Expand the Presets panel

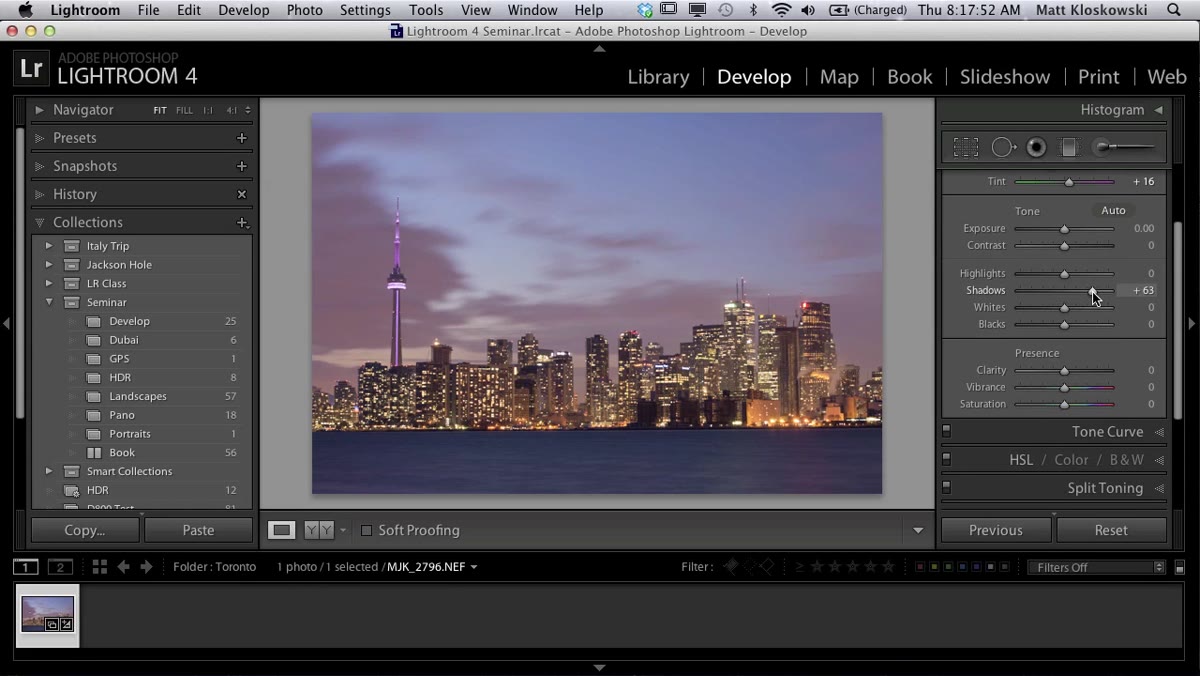pyautogui.click(x=40, y=138)
